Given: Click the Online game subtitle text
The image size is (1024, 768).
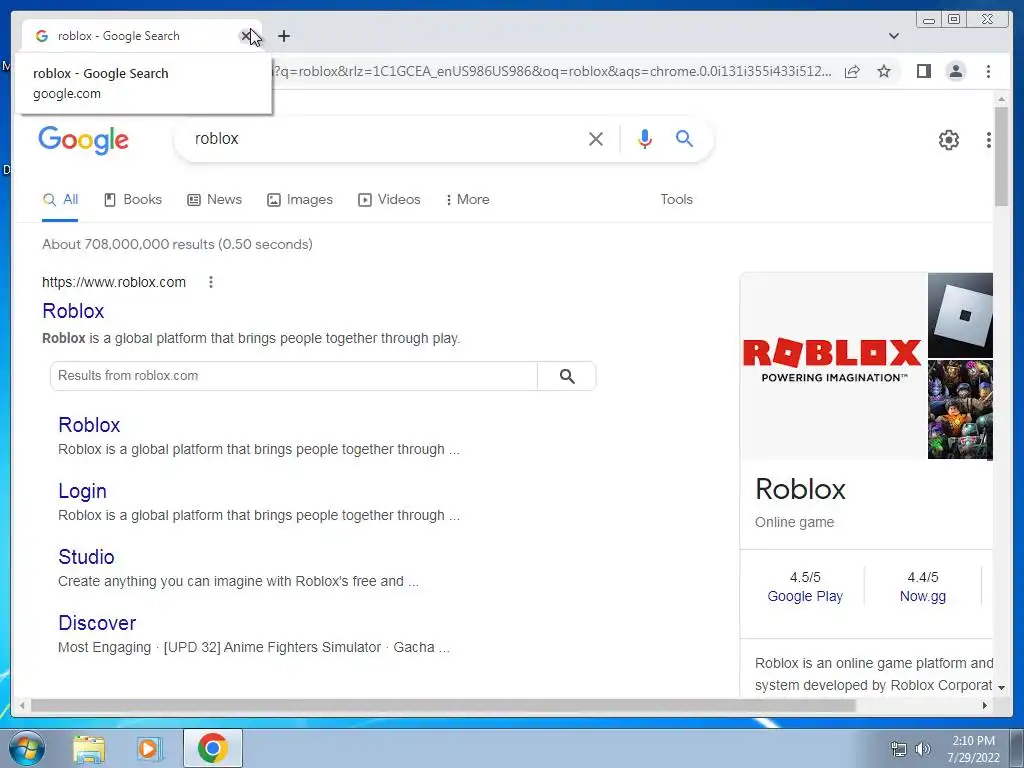Looking at the screenshot, I should (794, 522).
